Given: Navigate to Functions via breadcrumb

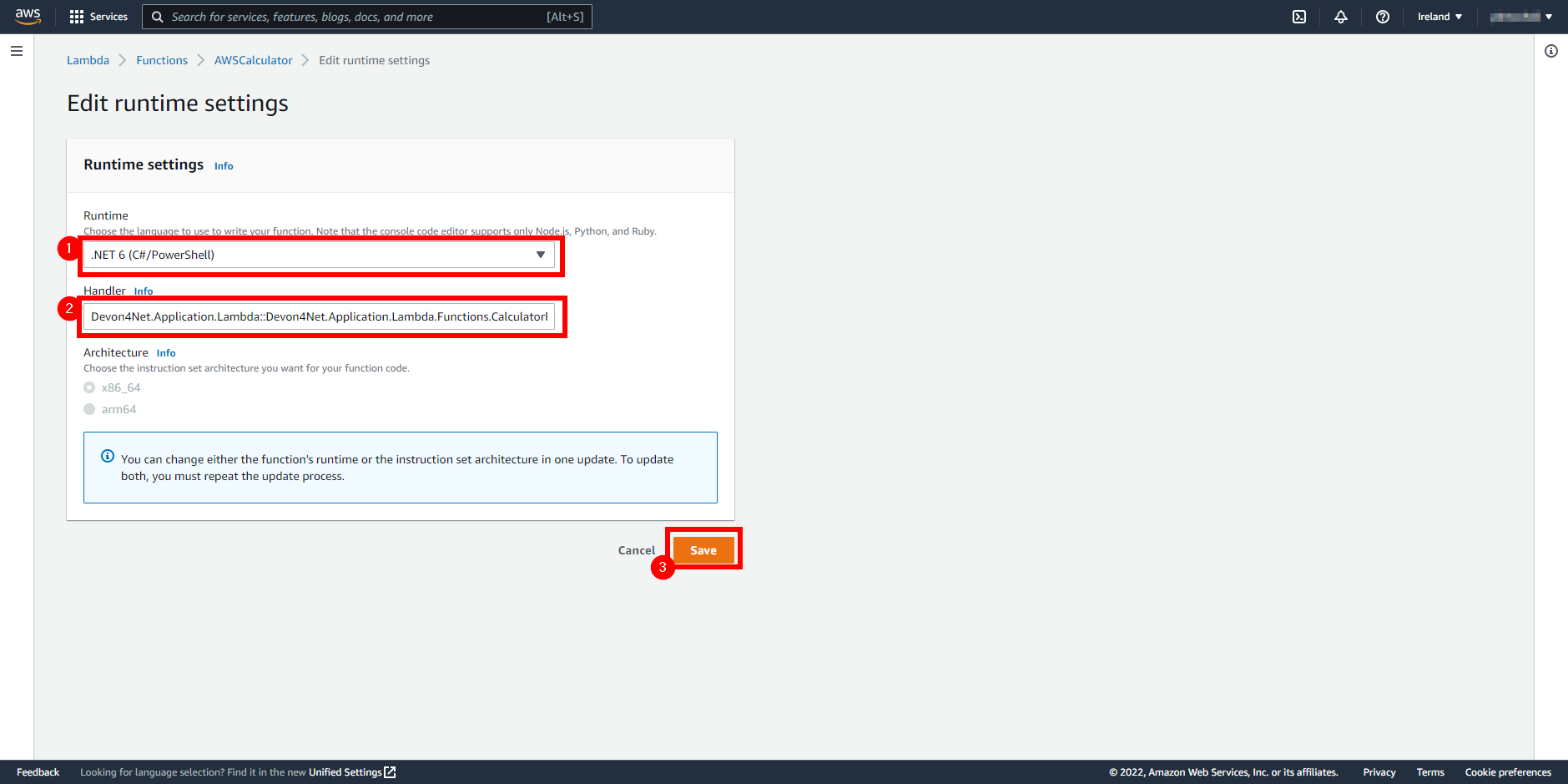Looking at the screenshot, I should pos(162,59).
